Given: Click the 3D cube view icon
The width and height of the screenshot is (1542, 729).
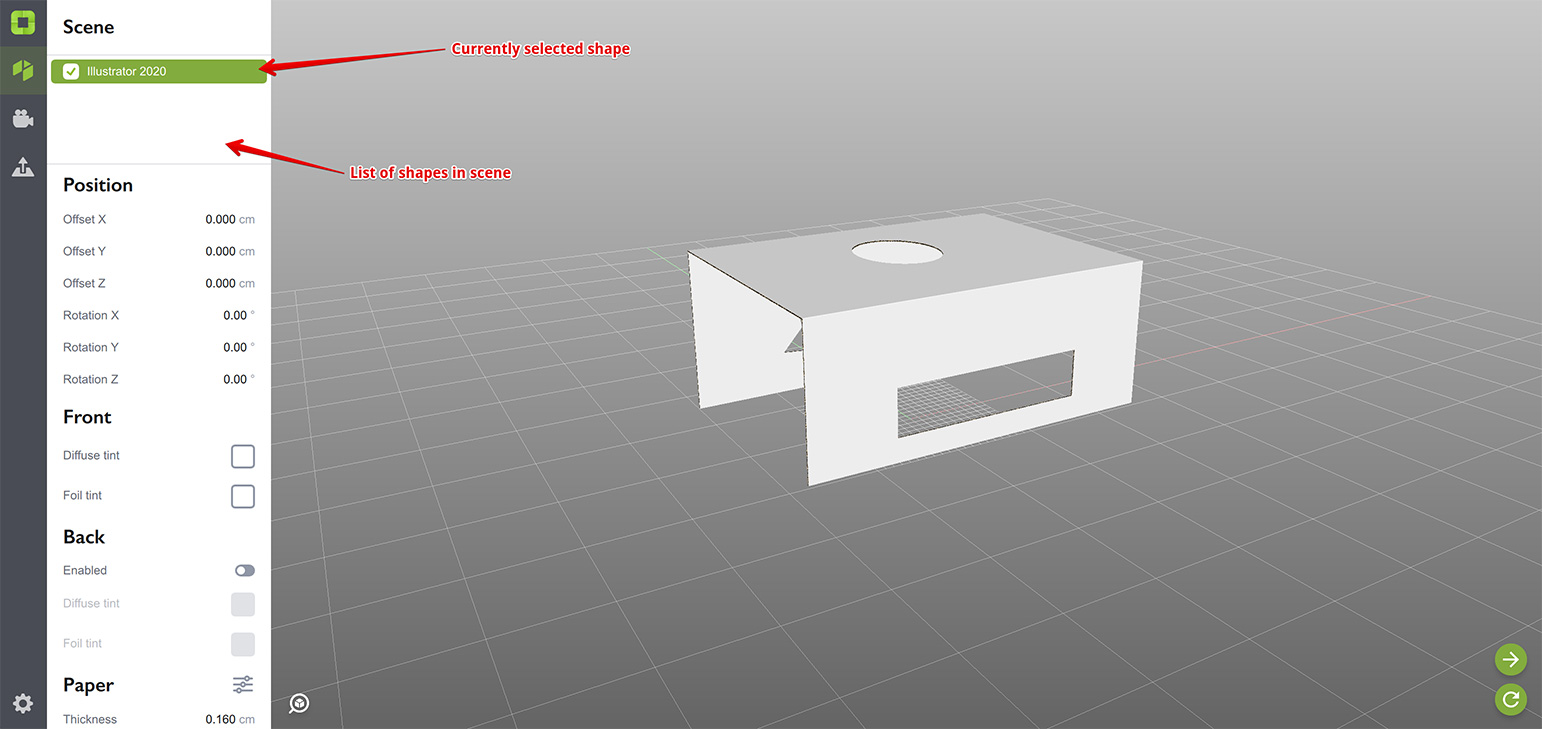Looking at the screenshot, I should (x=299, y=704).
